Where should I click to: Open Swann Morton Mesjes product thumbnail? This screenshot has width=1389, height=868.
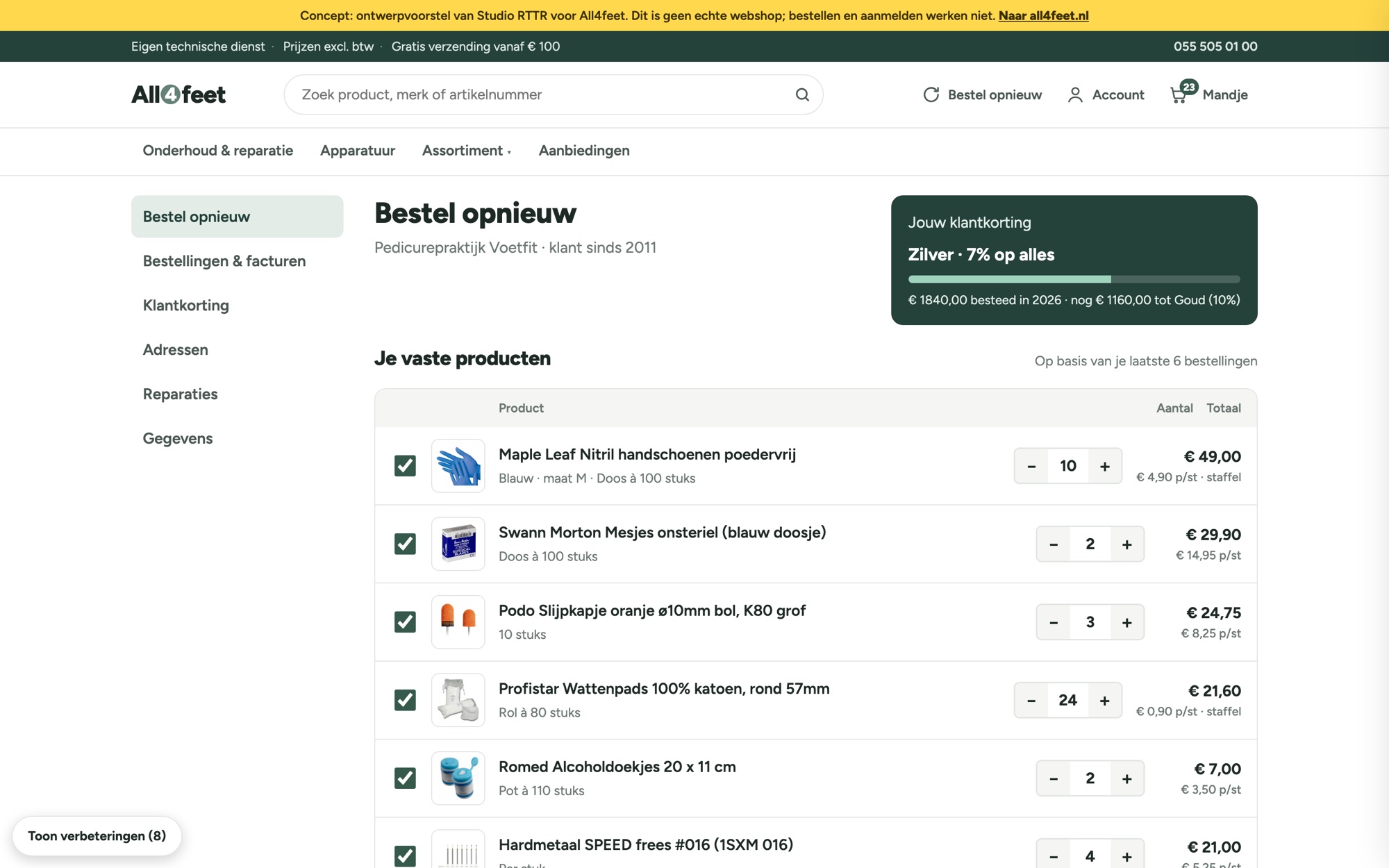pyautogui.click(x=458, y=544)
